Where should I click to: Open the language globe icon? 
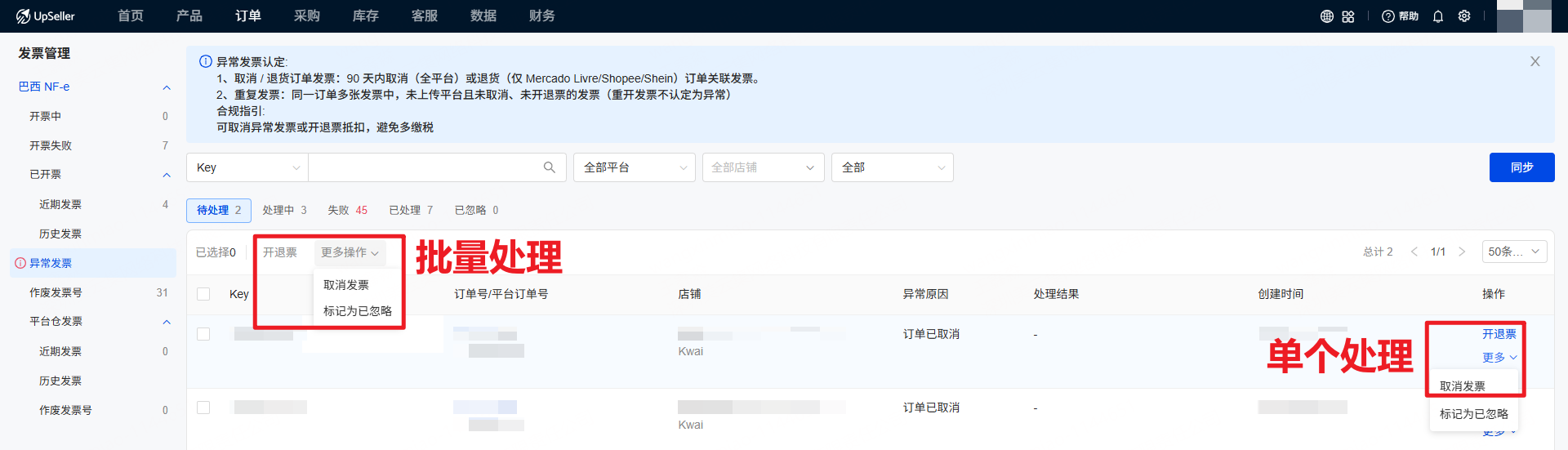(1327, 16)
